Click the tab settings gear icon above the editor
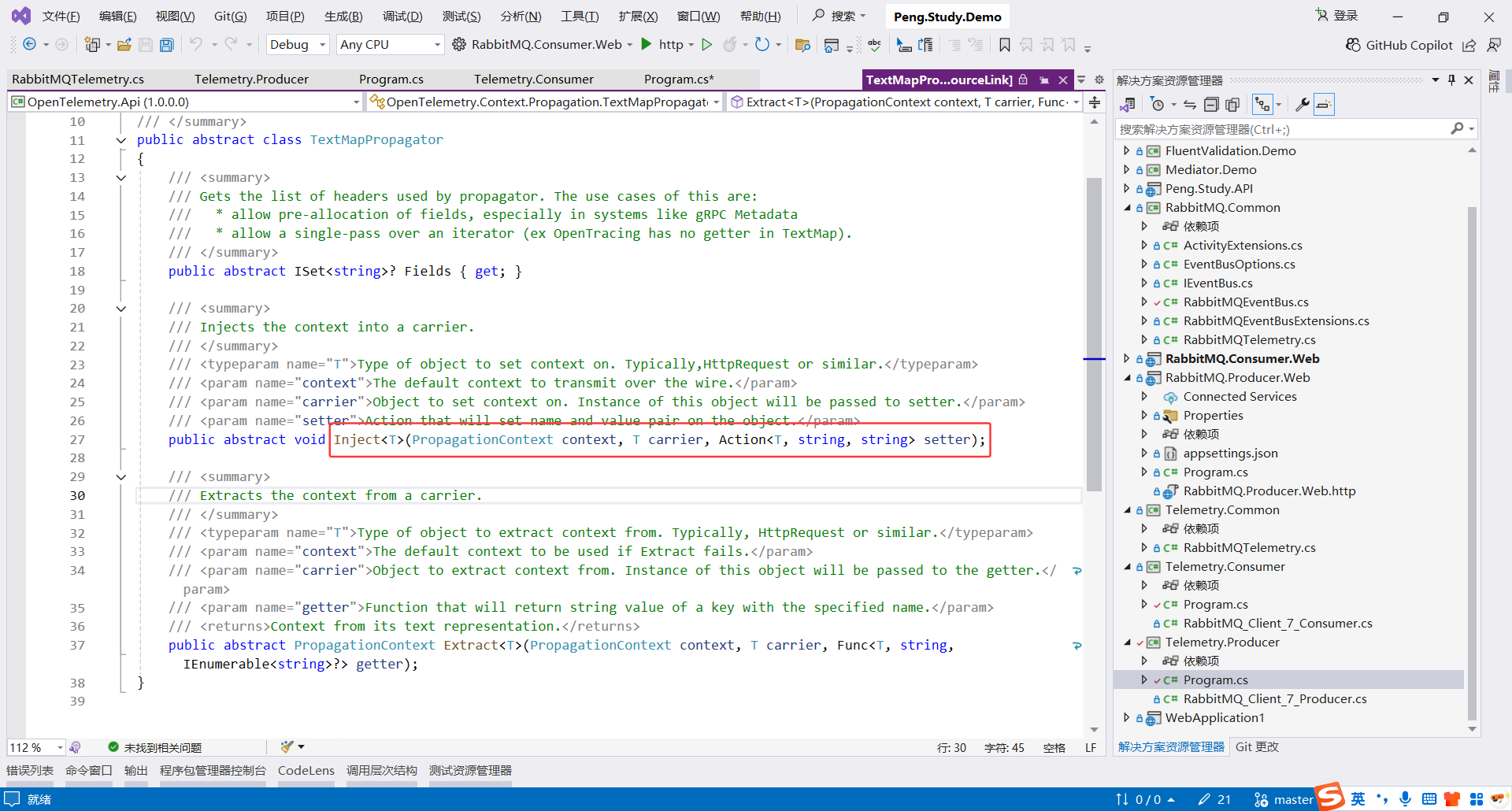 (1099, 80)
